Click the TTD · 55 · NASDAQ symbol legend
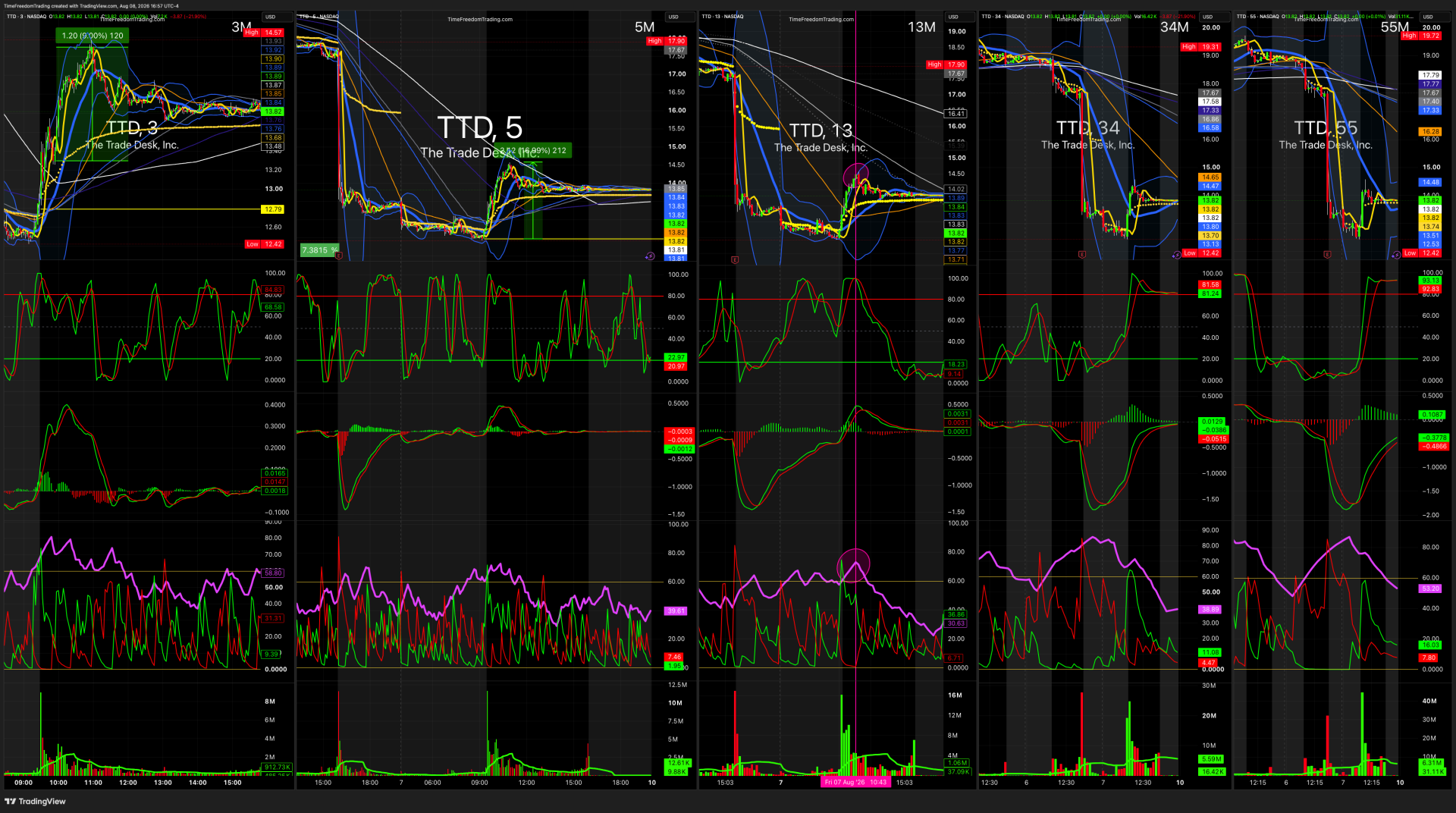Screen dimensions: 1456x813 coord(1258,16)
